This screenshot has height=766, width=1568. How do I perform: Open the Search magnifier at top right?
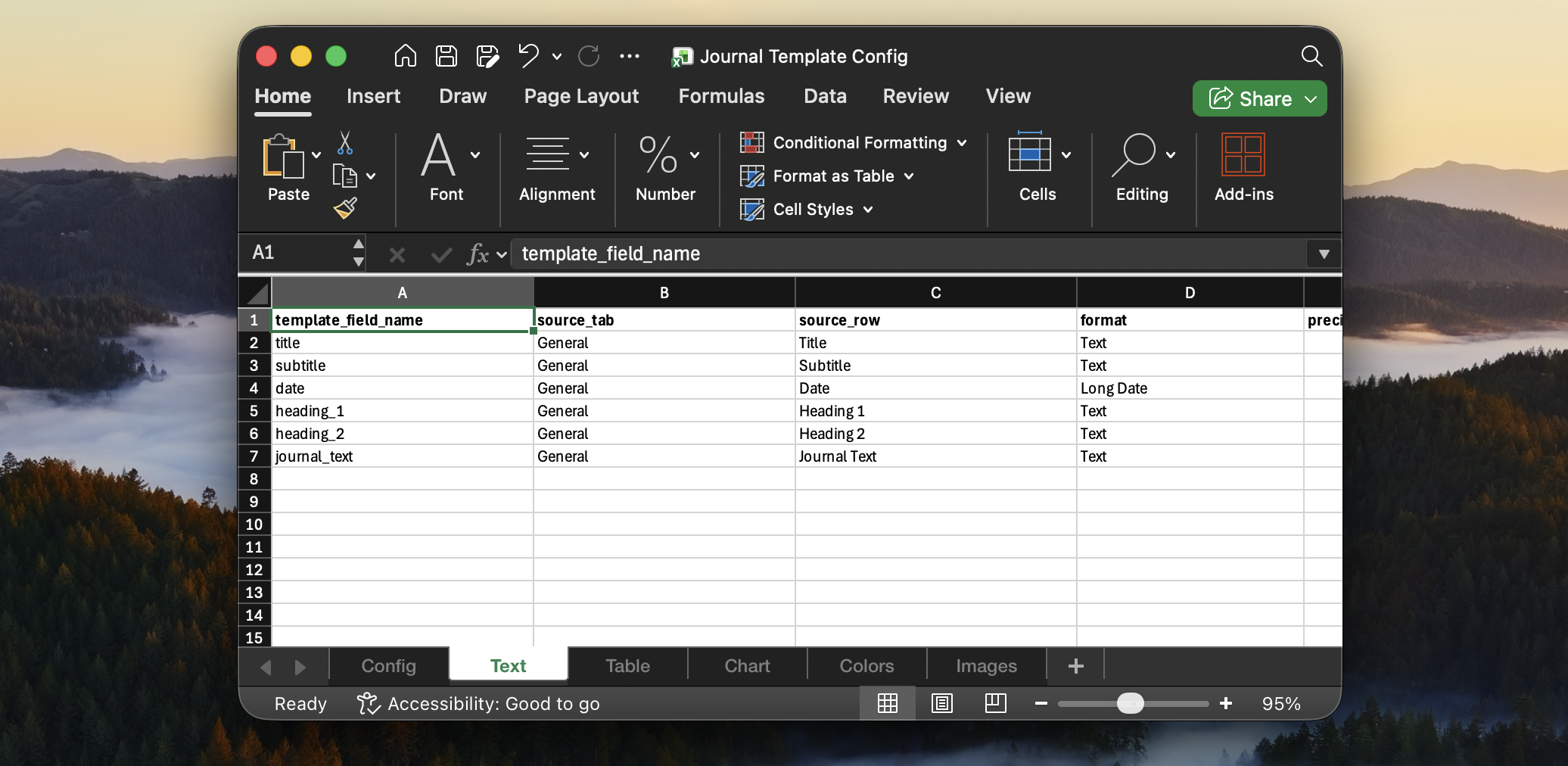[1311, 56]
